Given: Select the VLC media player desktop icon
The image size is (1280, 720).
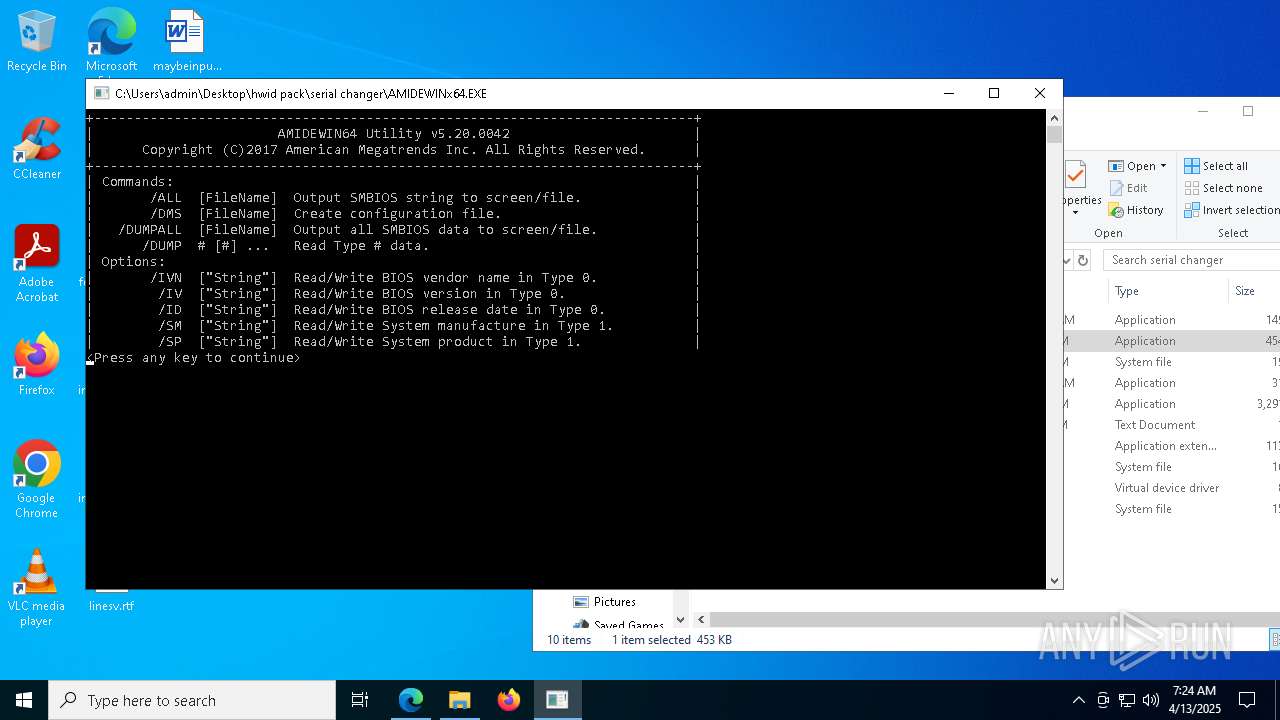Looking at the screenshot, I should coord(37,587).
